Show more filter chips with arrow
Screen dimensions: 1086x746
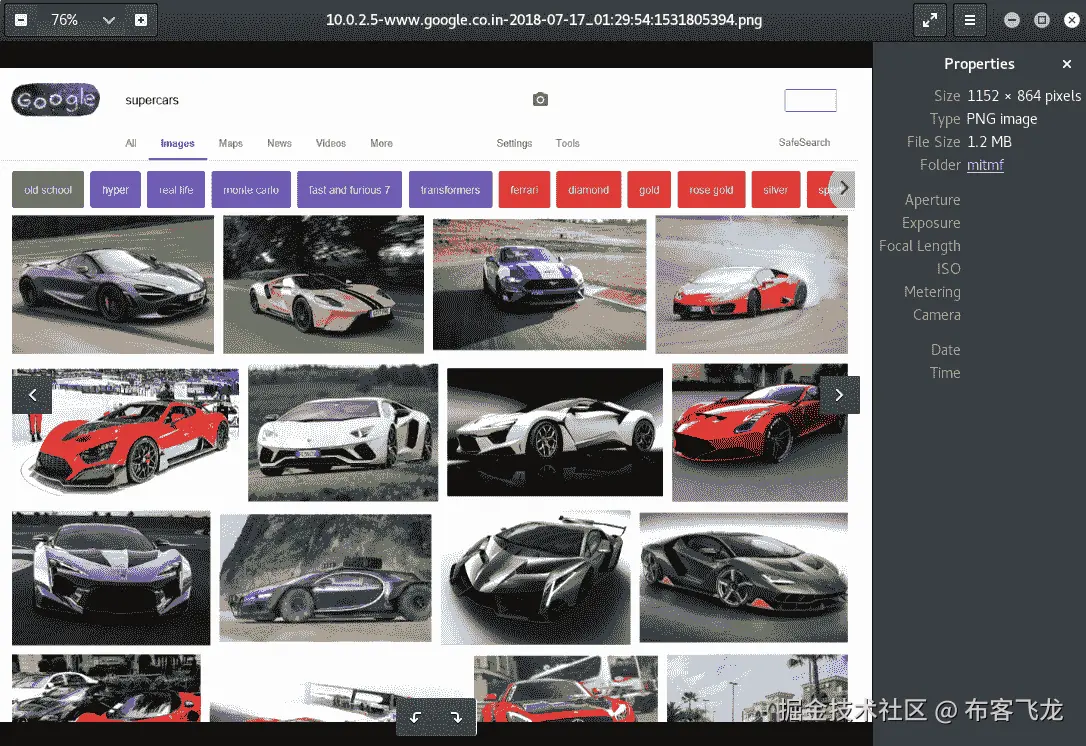[844, 188]
